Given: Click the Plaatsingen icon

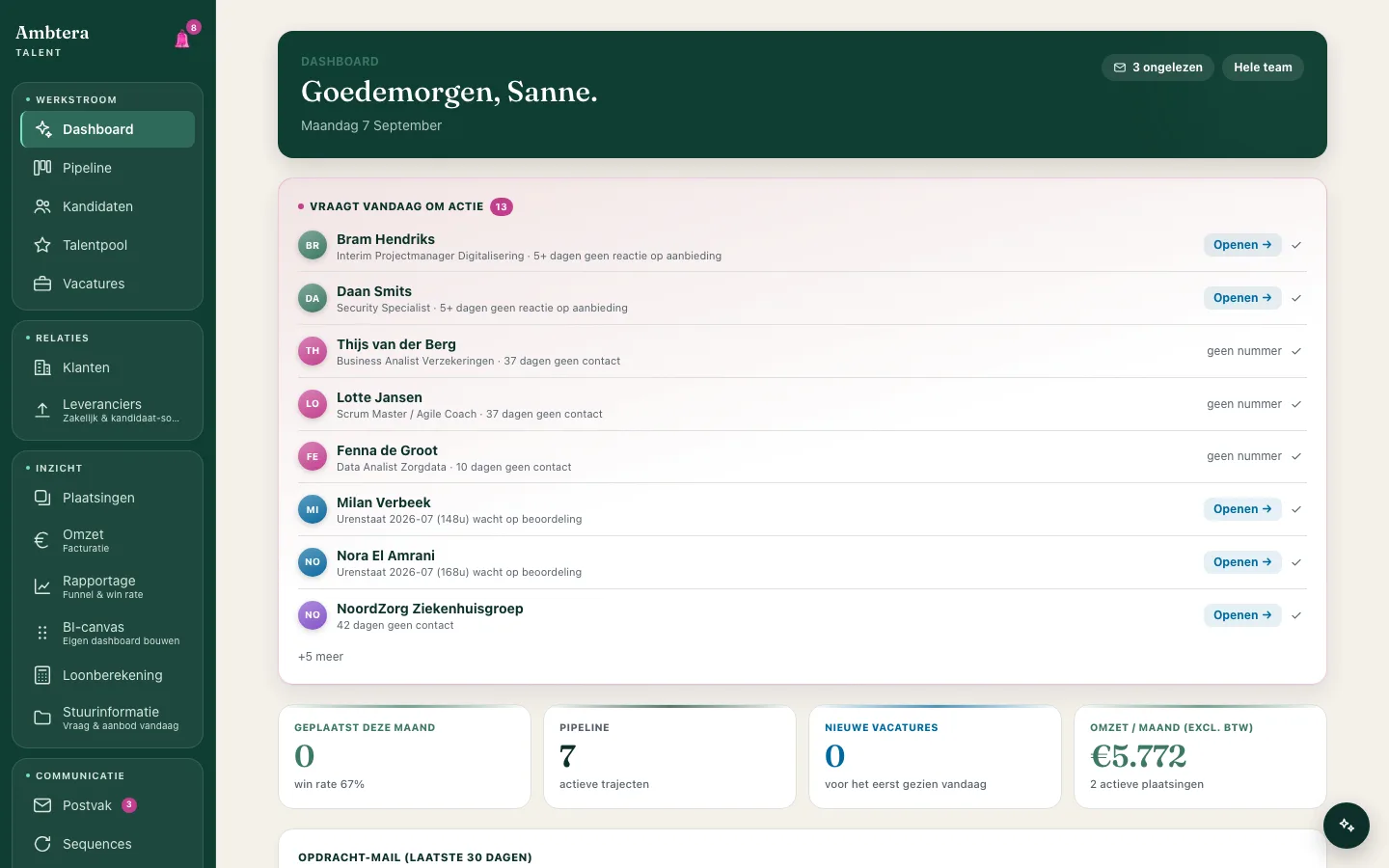Looking at the screenshot, I should coord(42,498).
